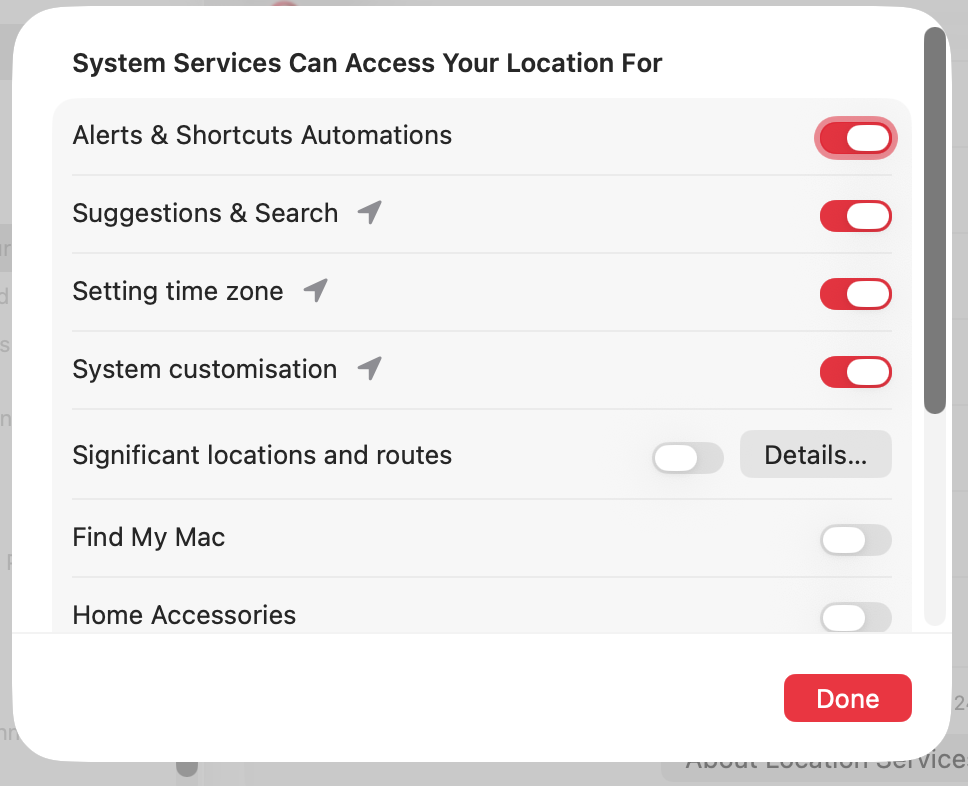This screenshot has width=968, height=786.
Task: Select the Alerts & Shortcuts Automations label
Action: pyautogui.click(x=262, y=135)
